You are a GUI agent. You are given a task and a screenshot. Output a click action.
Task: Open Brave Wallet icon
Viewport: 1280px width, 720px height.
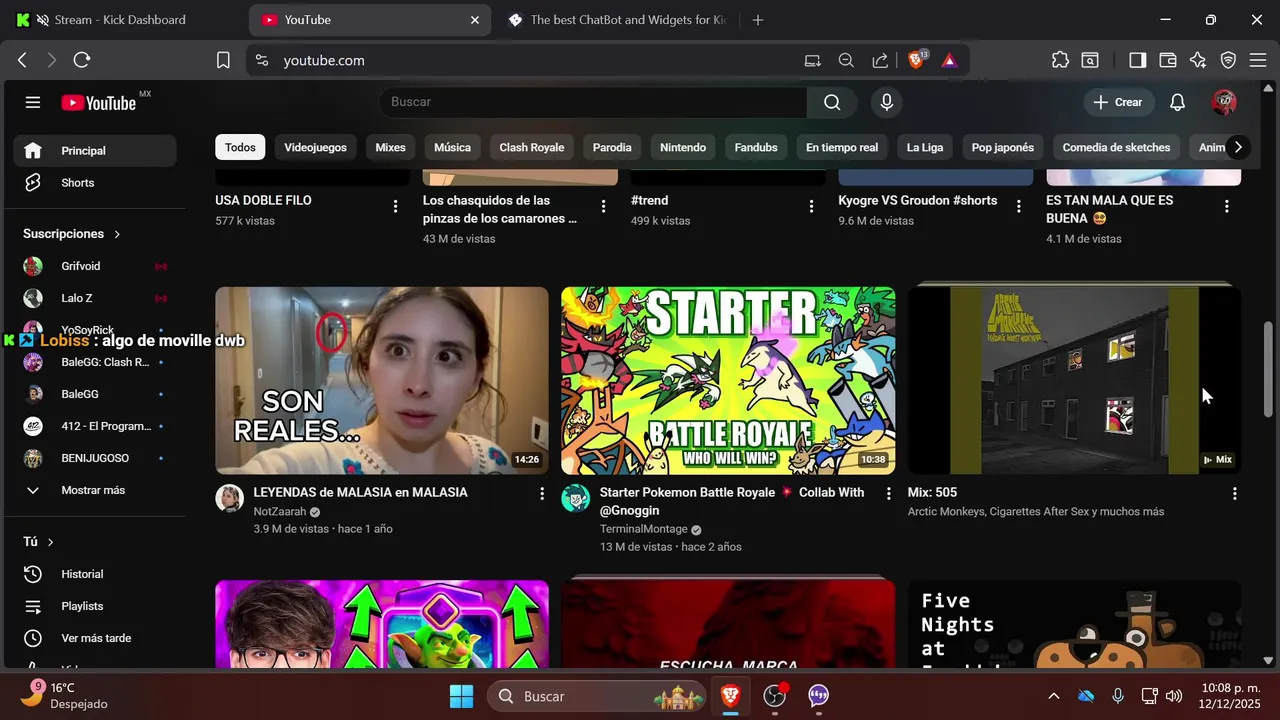(1167, 60)
